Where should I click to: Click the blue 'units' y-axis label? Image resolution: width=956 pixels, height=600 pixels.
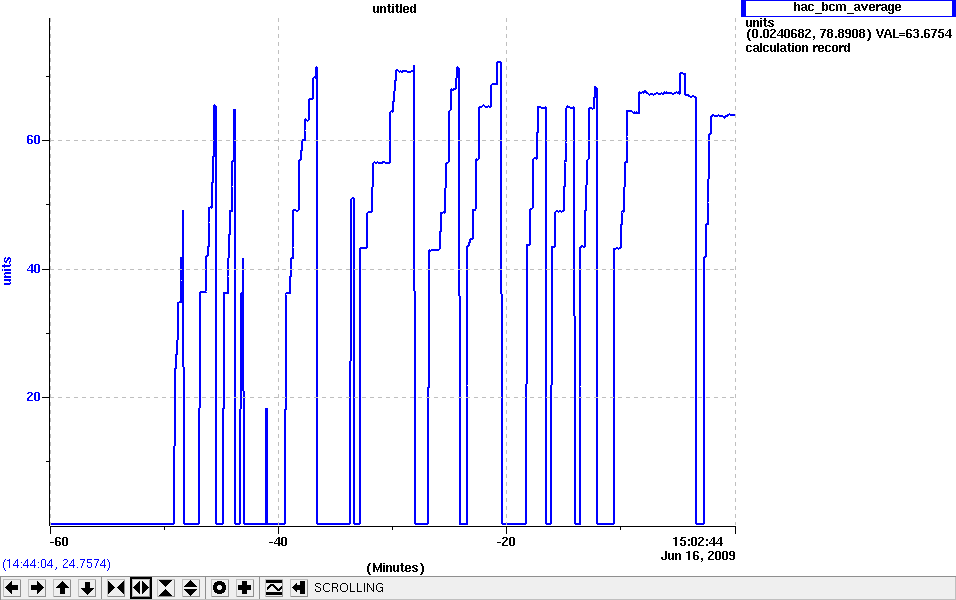point(7,271)
